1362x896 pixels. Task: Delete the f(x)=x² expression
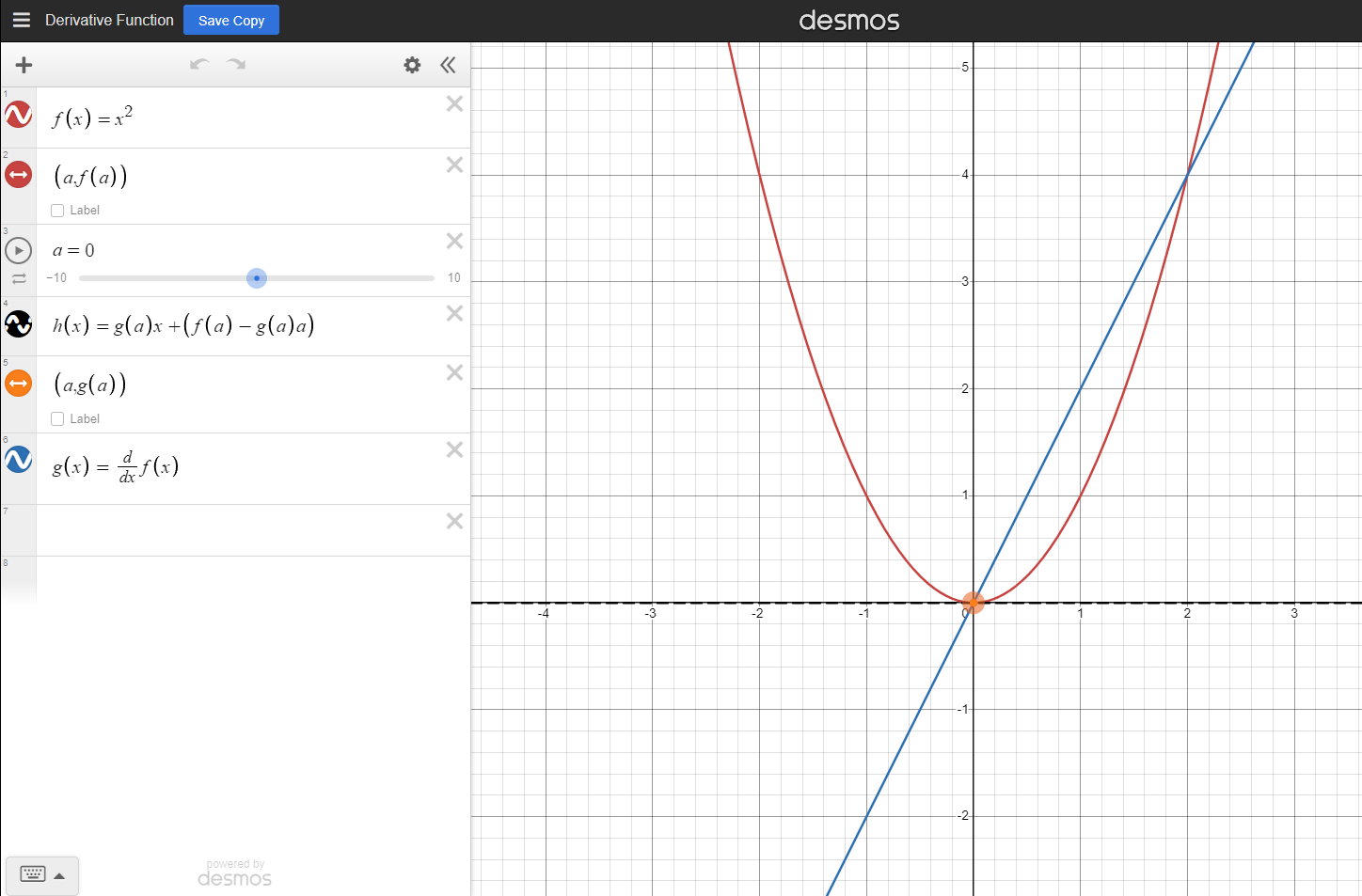pyautogui.click(x=454, y=103)
